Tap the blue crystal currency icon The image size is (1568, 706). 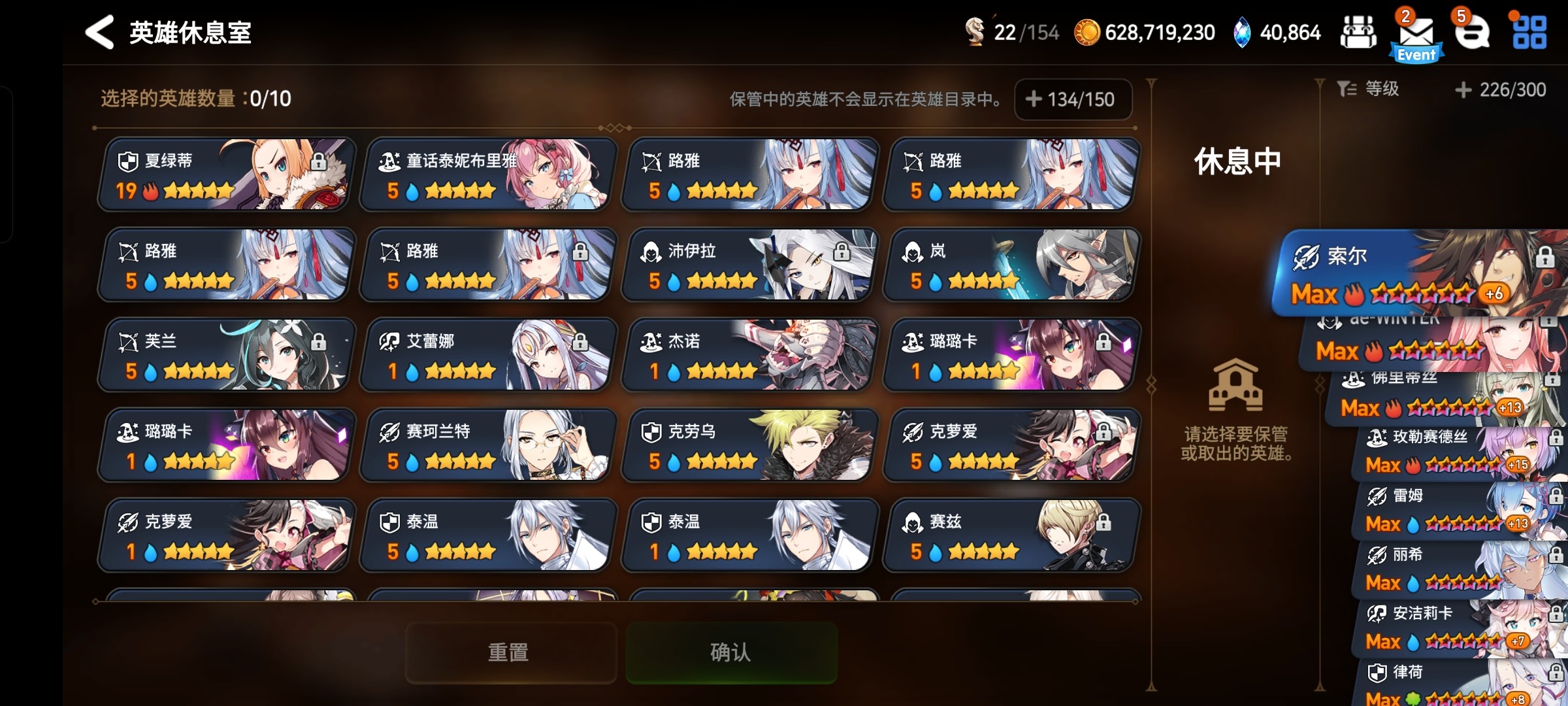coord(1241,32)
